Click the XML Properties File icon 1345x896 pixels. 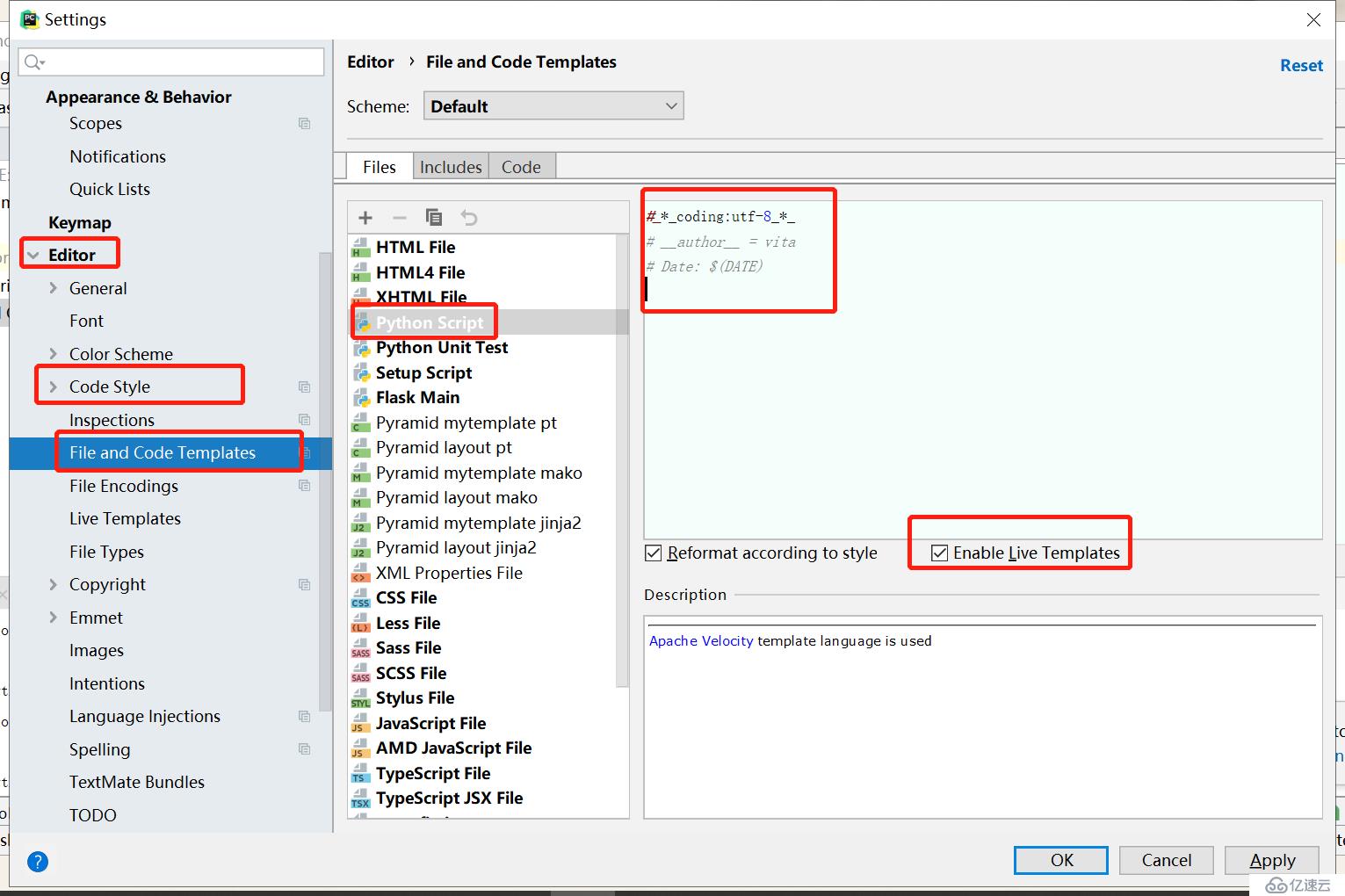[360, 574]
